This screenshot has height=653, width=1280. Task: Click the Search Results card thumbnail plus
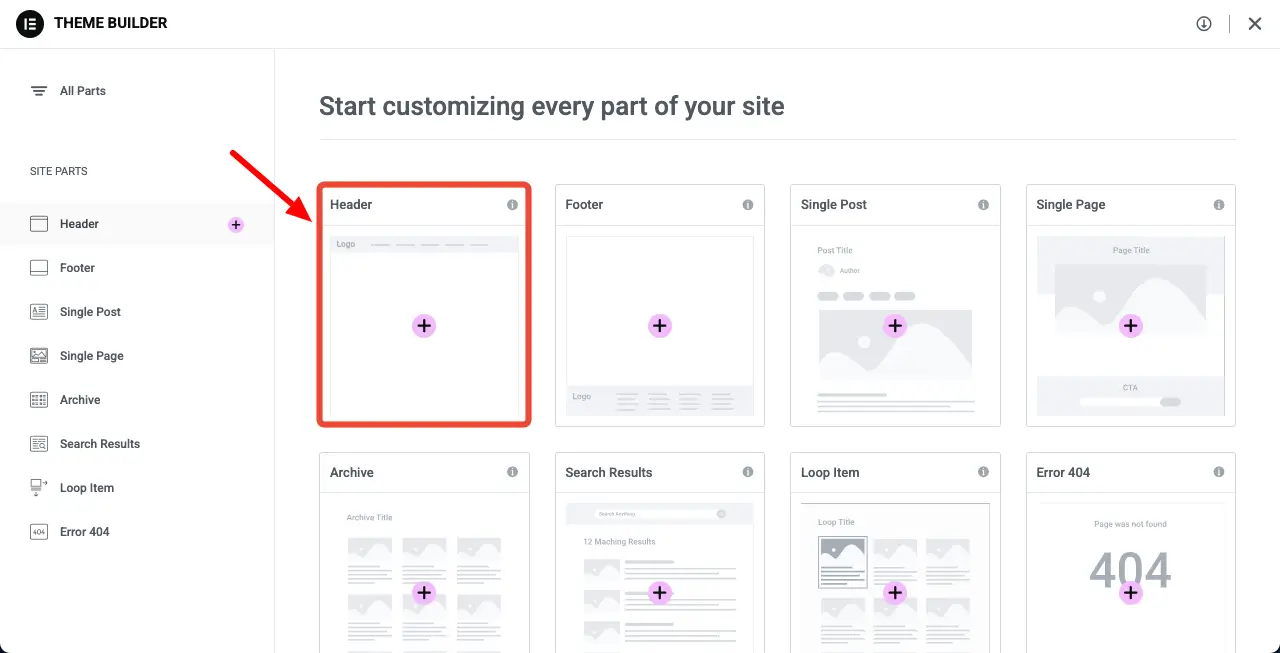(x=659, y=593)
